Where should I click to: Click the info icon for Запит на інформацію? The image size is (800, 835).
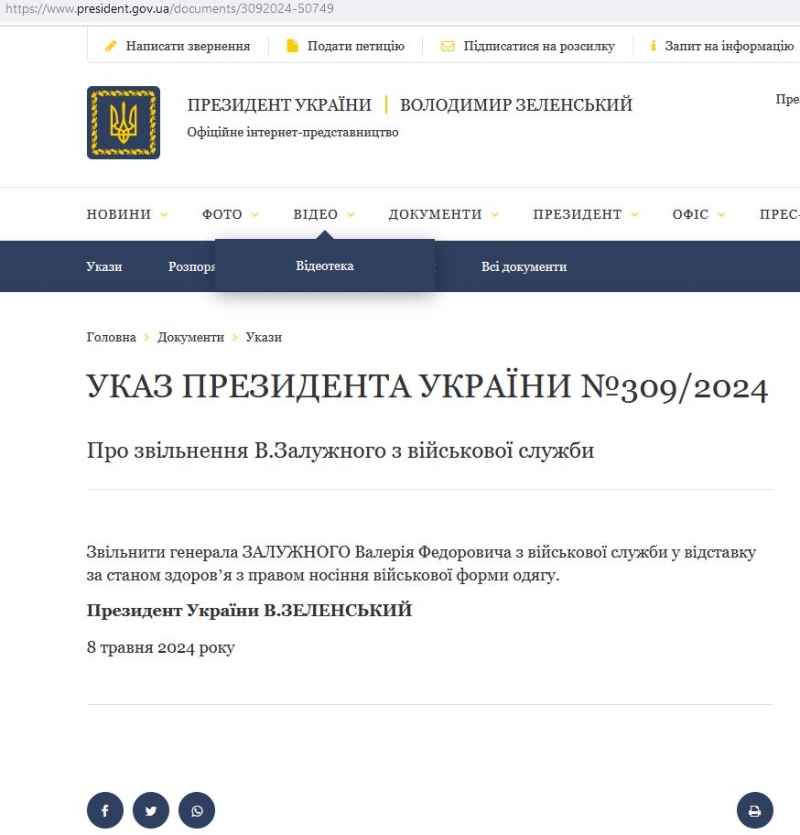[653, 46]
